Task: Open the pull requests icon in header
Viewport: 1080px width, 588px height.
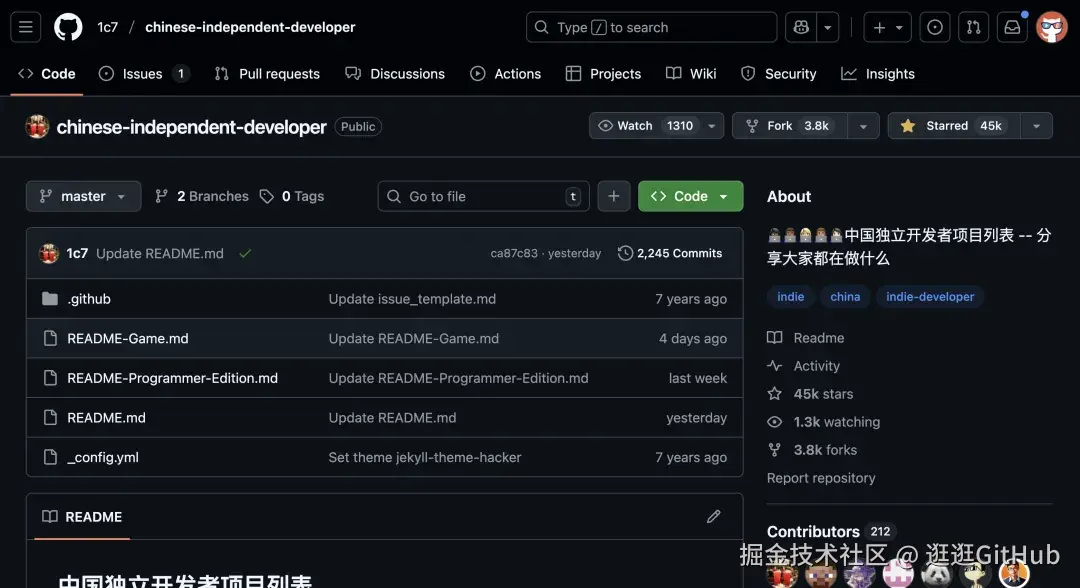Action: [973, 27]
